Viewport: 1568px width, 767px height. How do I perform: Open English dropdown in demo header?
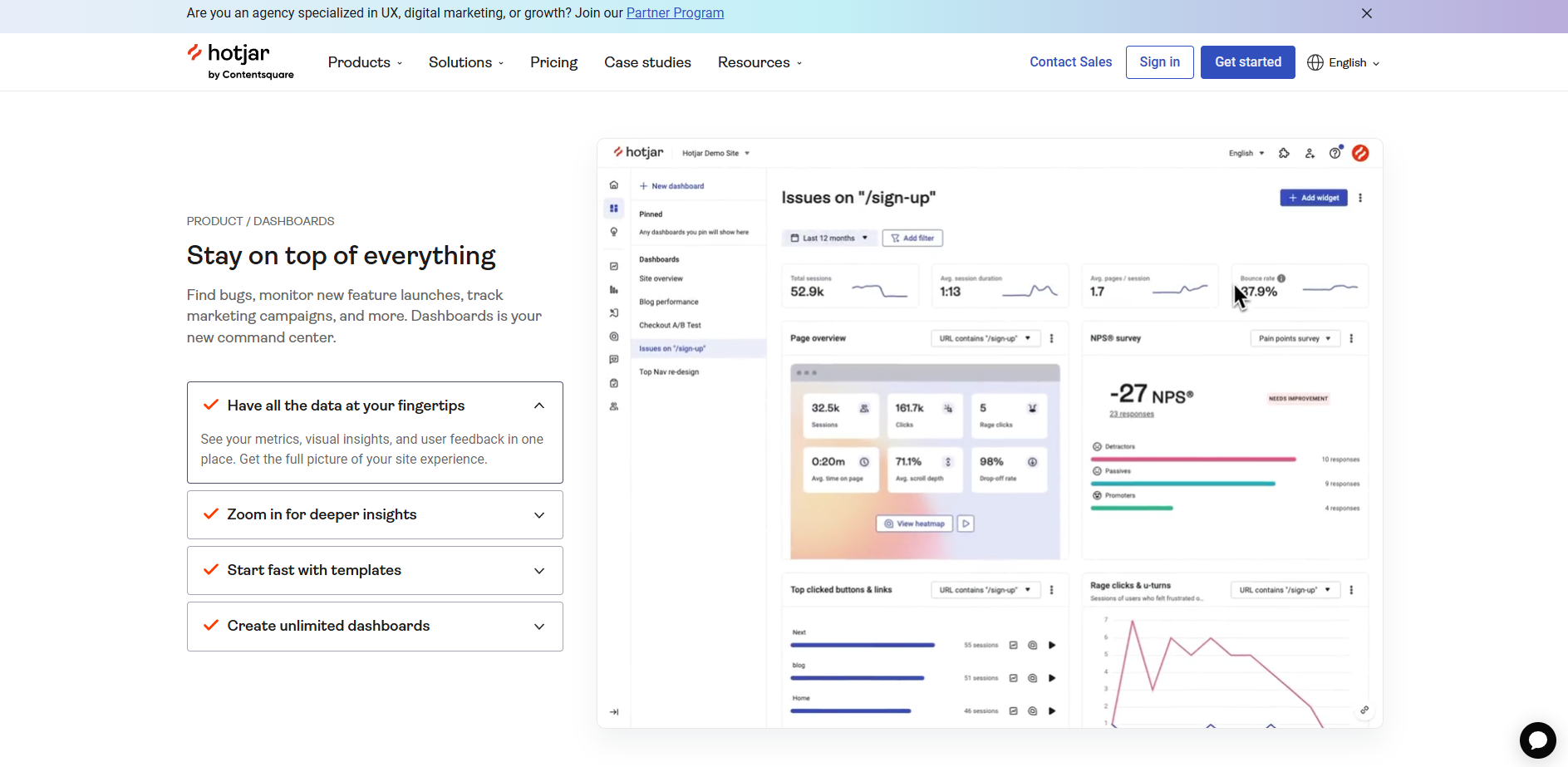point(1246,153)
